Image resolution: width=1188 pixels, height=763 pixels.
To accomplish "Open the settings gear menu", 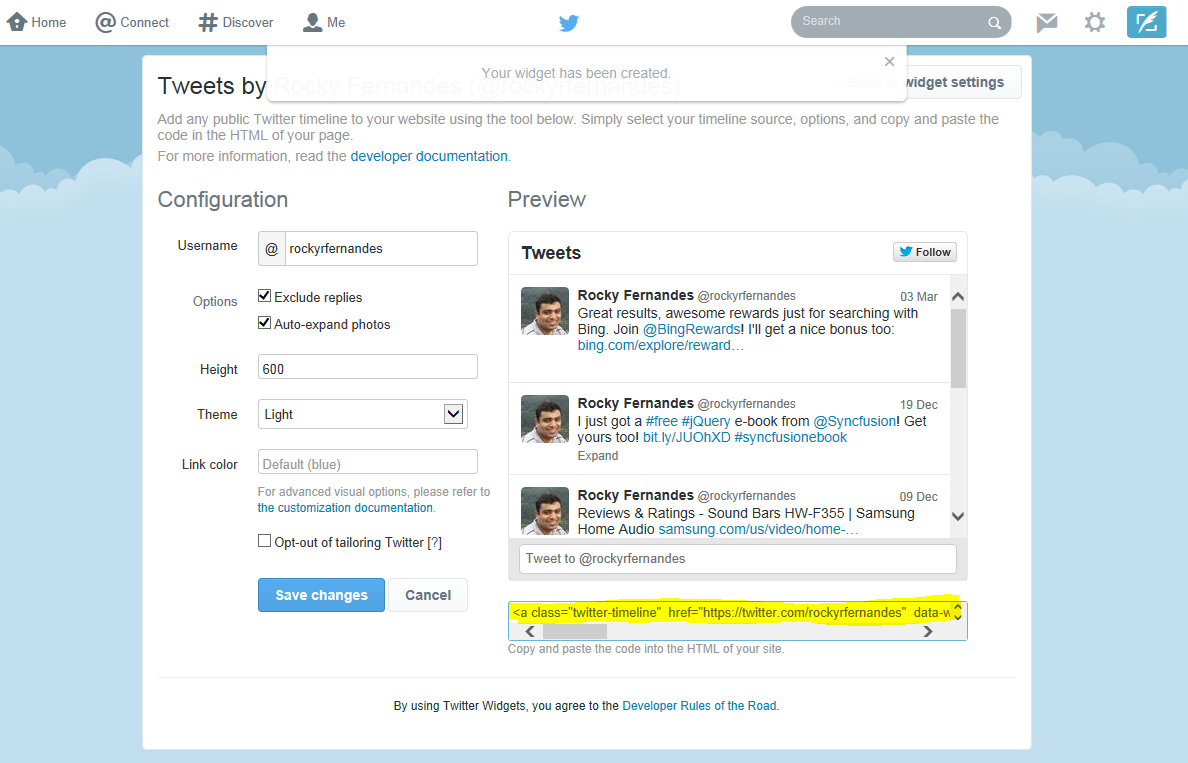I will point(1094,22).
